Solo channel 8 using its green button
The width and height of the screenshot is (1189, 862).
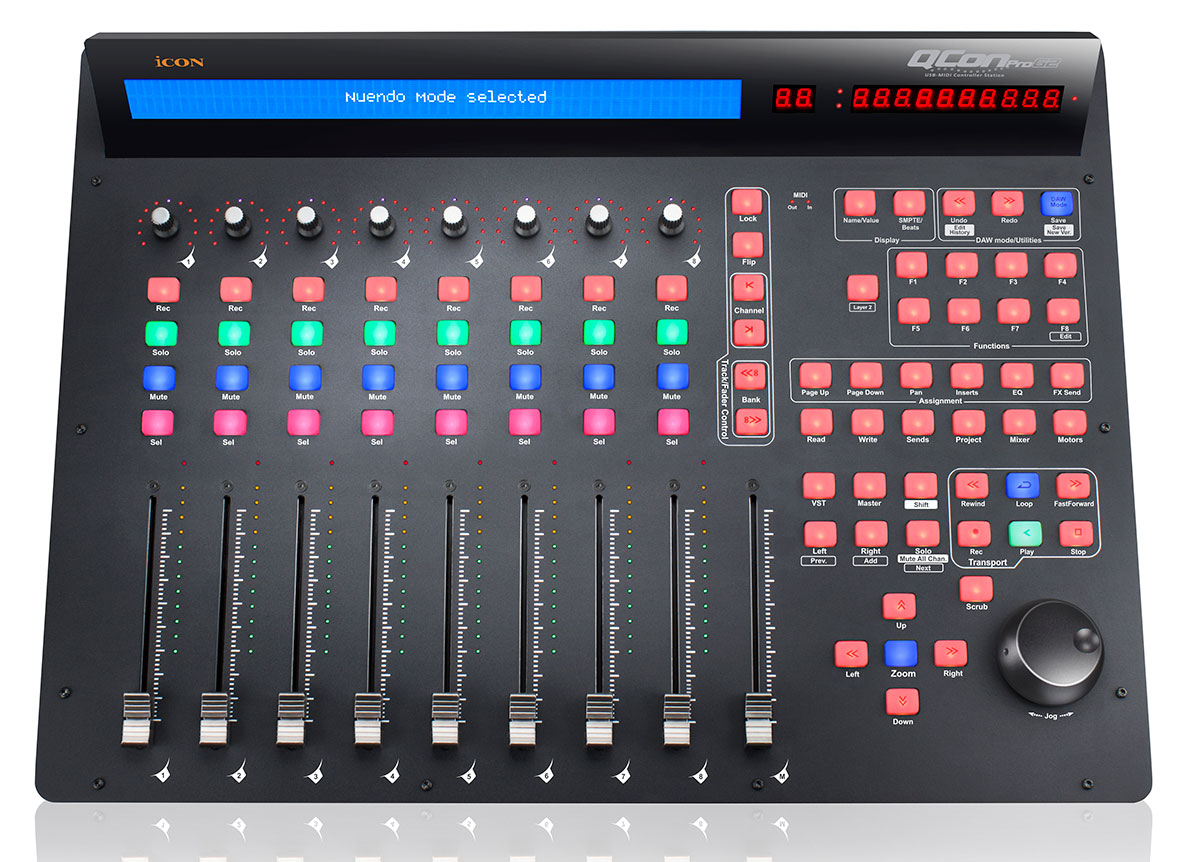(x=672, y=332)
